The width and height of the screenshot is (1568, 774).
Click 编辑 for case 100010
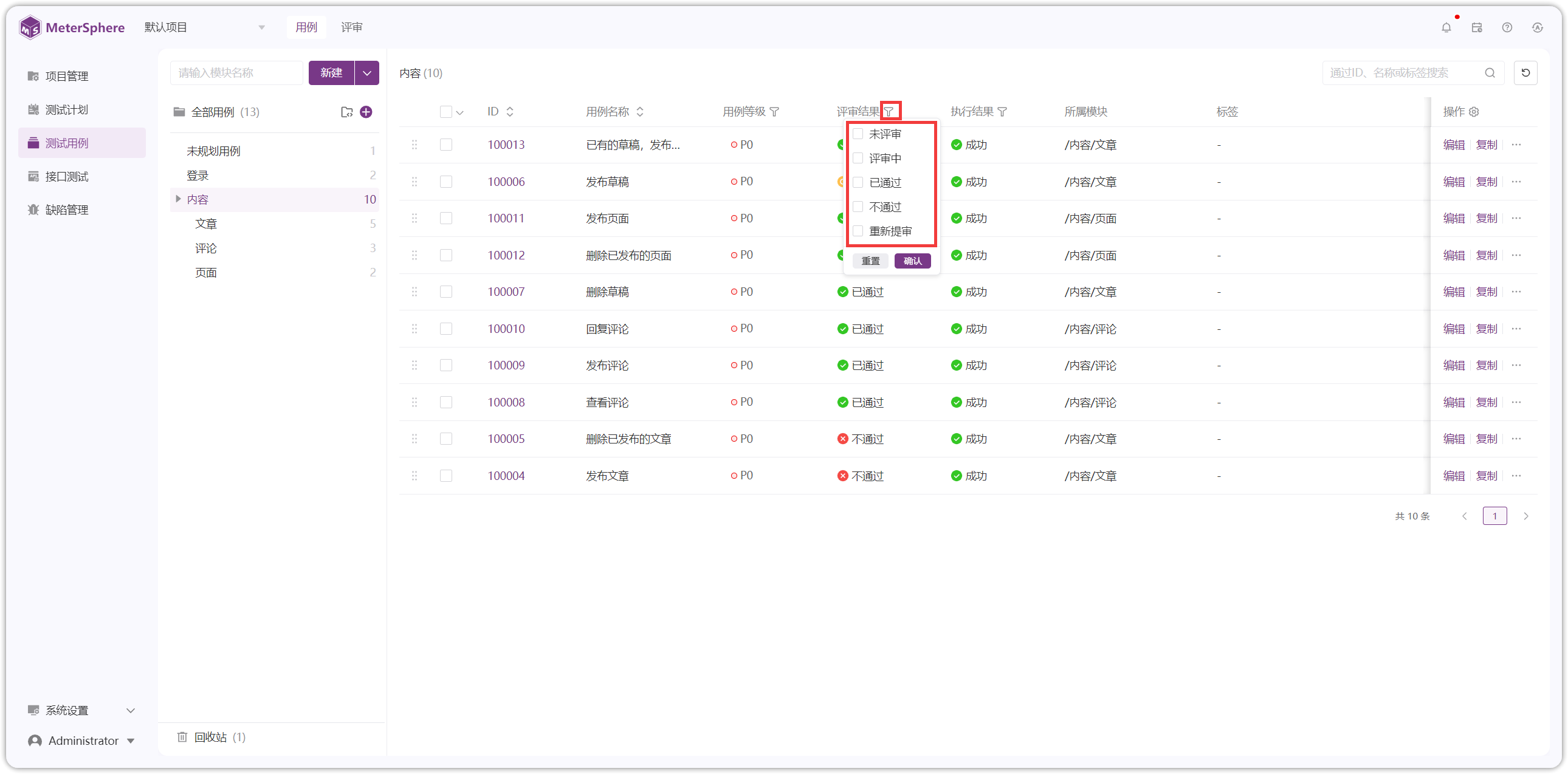(x=1454, y=329)
